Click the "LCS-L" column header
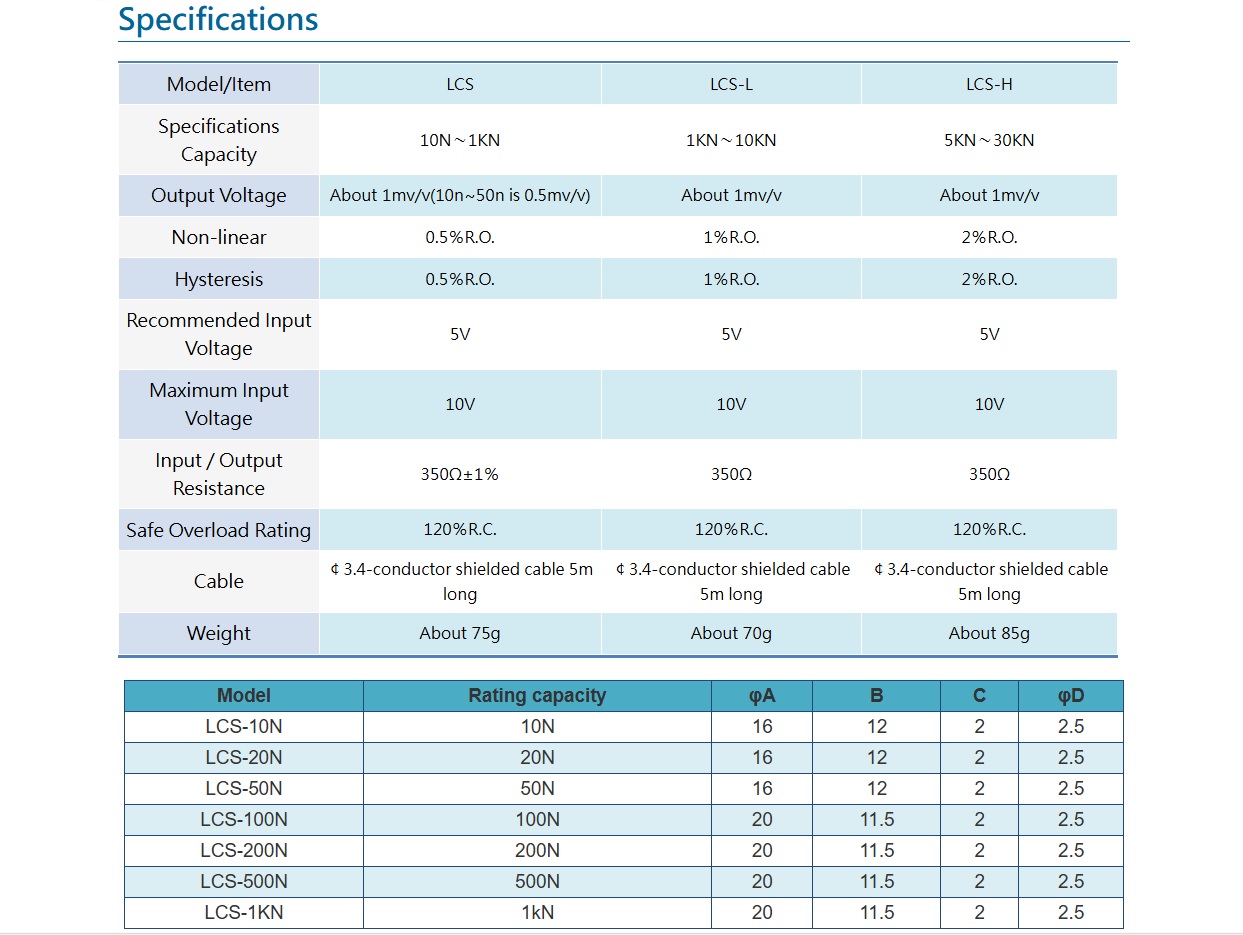Screen dimensions: 1243x935 point(731,84)
